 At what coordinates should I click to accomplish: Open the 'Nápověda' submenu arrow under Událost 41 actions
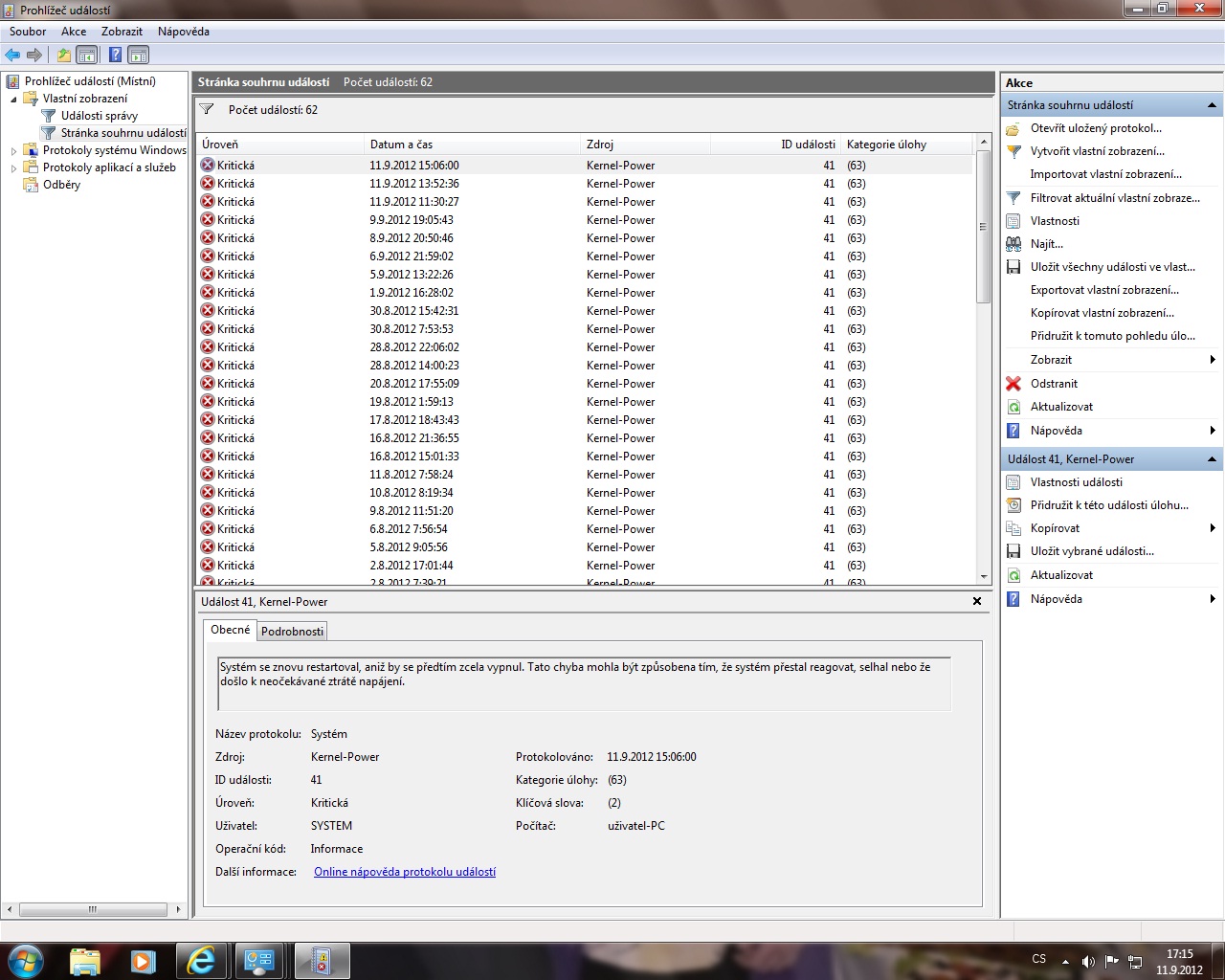pos(1213,599)
